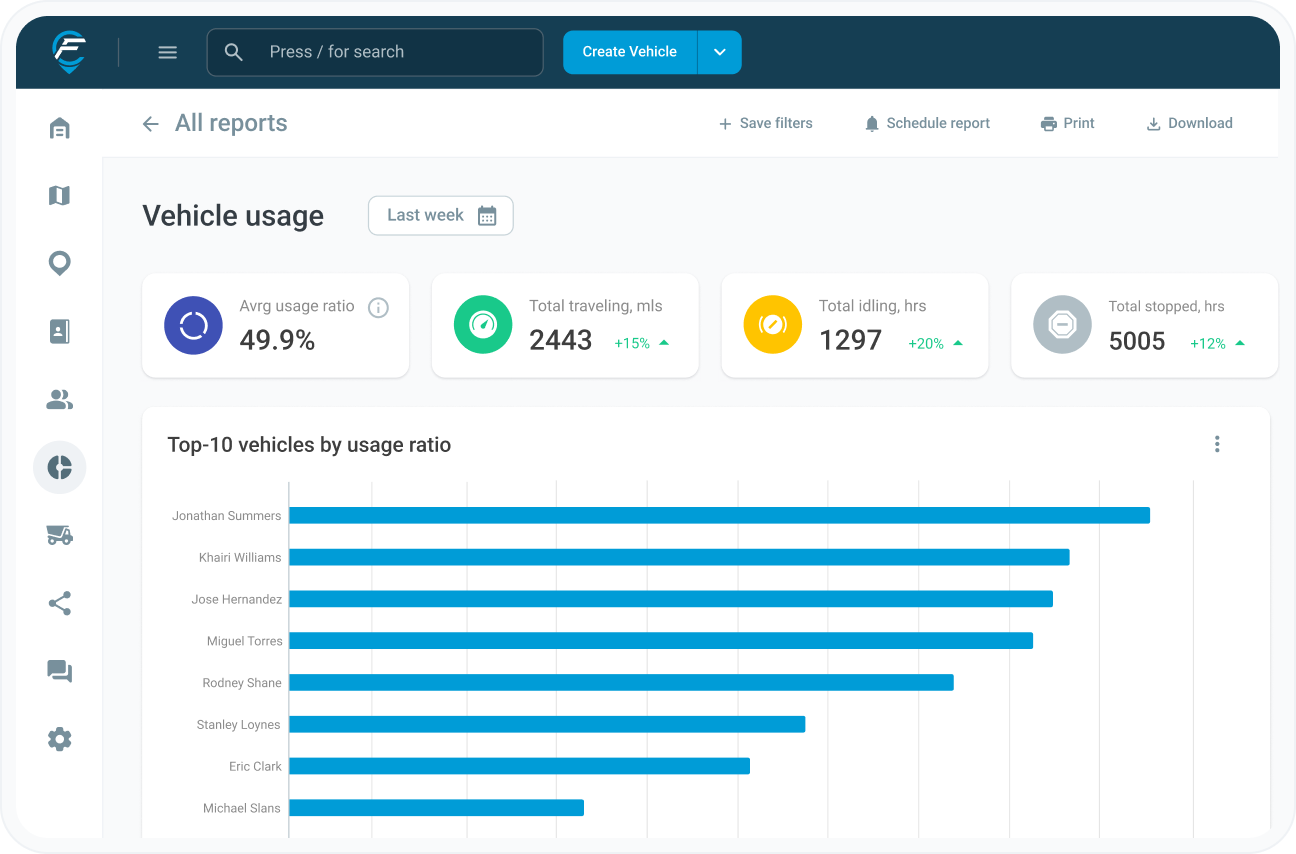Open the contact book icon in the sidebar
Screen dimensions: 1296x854
point(60,332)
